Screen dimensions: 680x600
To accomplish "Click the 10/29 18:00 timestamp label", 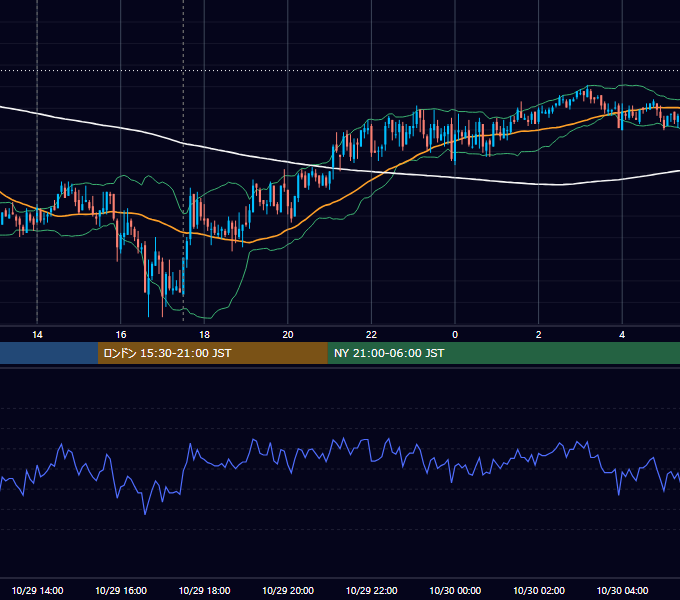I will (x=204, y=590).
